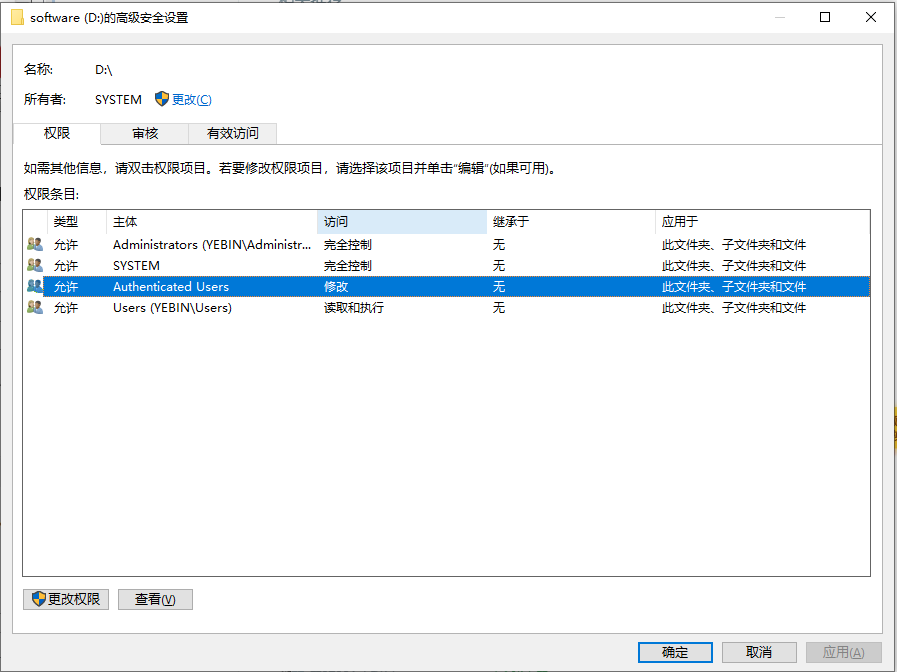
Task: Select the SYSTEM principal in the list
Action: click(136, 266)
